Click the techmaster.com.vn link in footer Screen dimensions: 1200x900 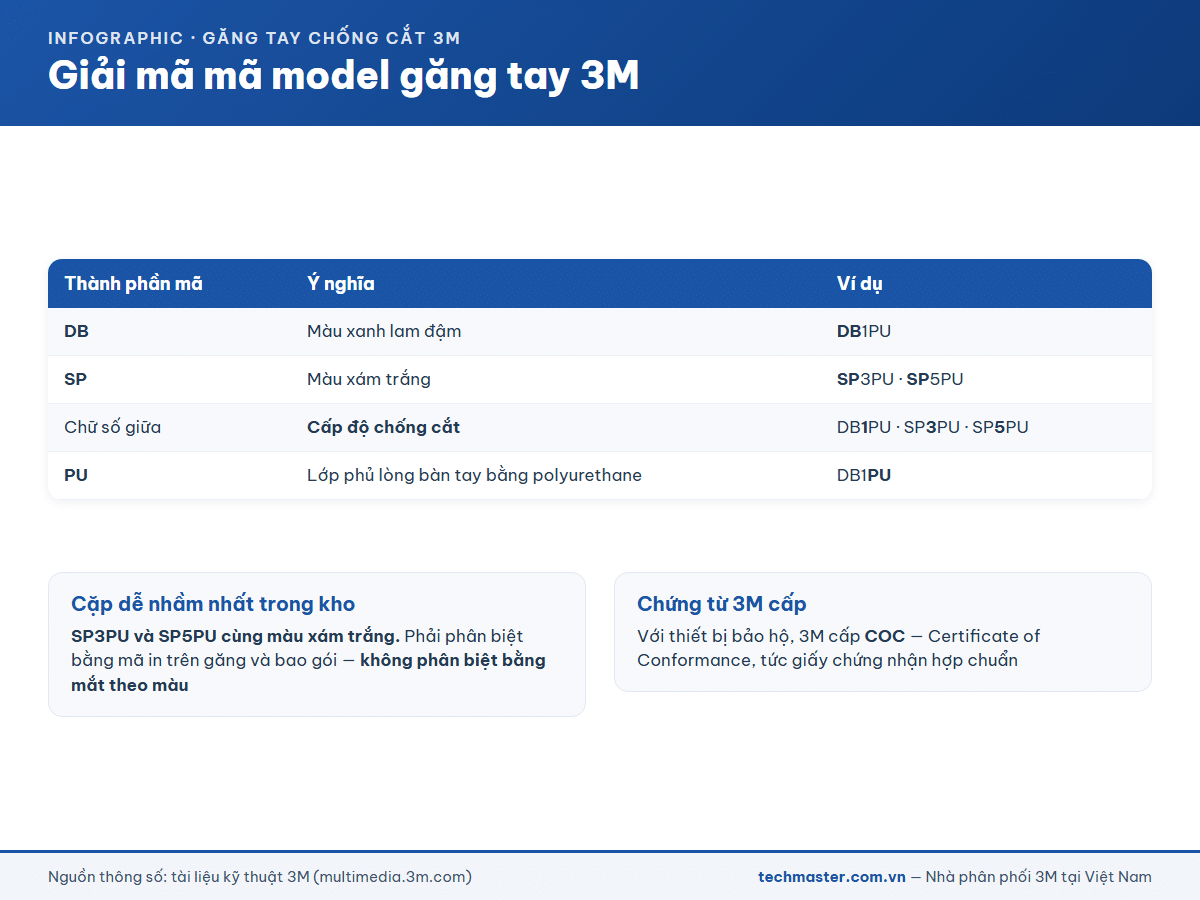[x=832, y=877]
